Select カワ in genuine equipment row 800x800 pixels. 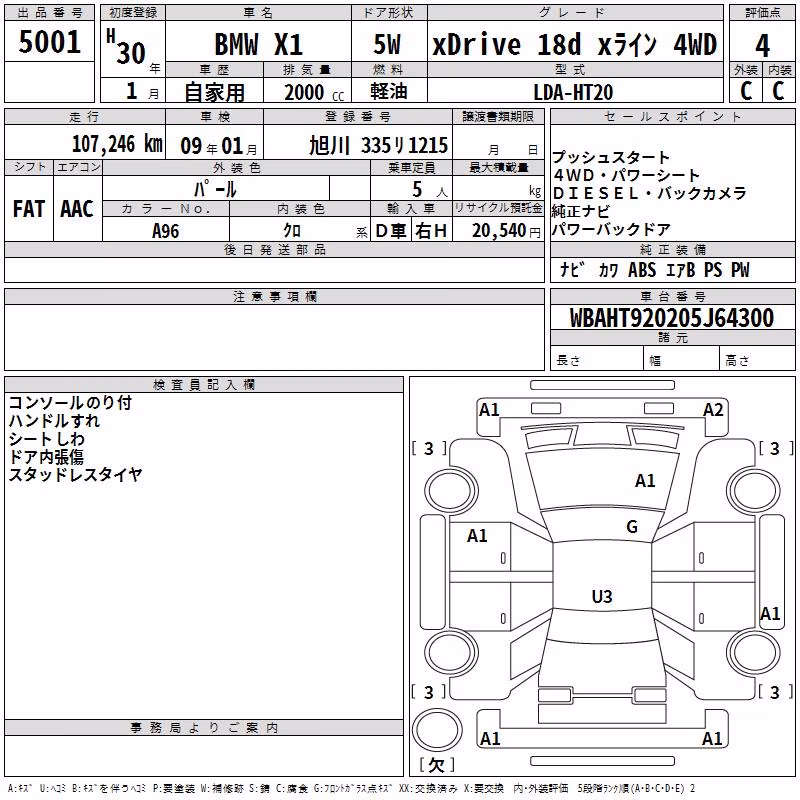(x=609, y=270)
